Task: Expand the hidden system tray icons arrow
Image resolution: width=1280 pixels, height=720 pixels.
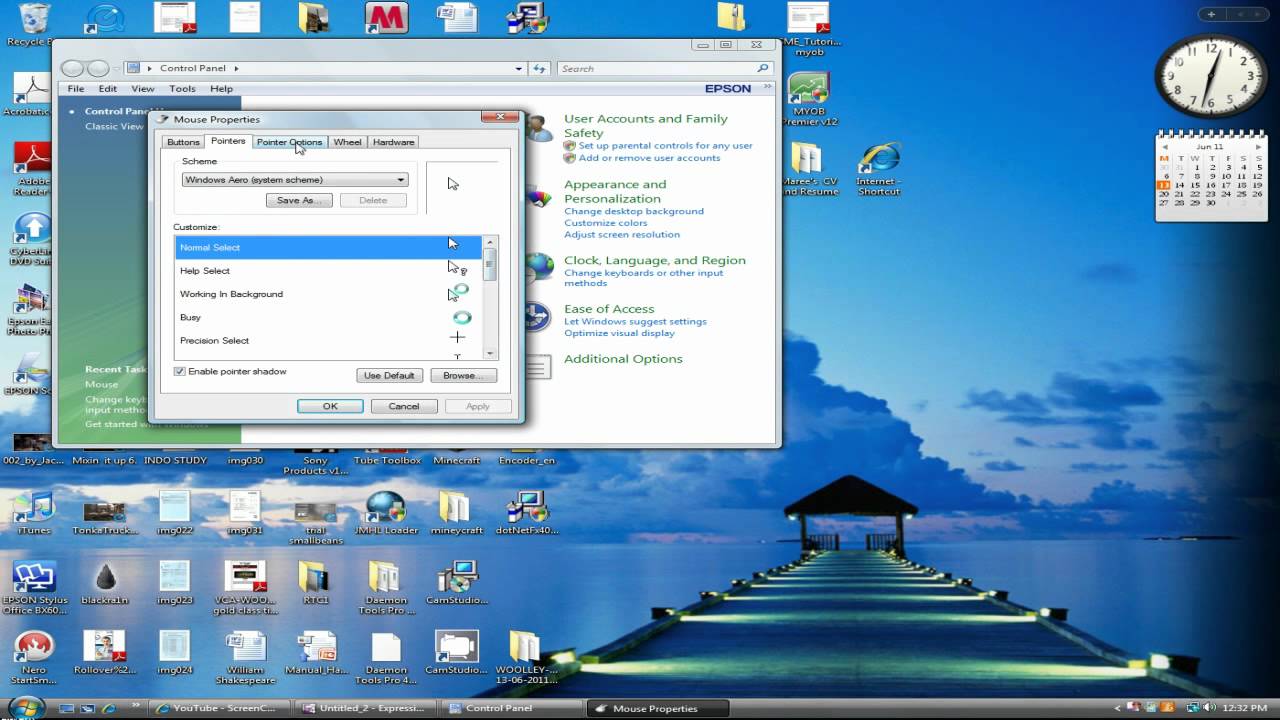Action: click(1118, 708)
